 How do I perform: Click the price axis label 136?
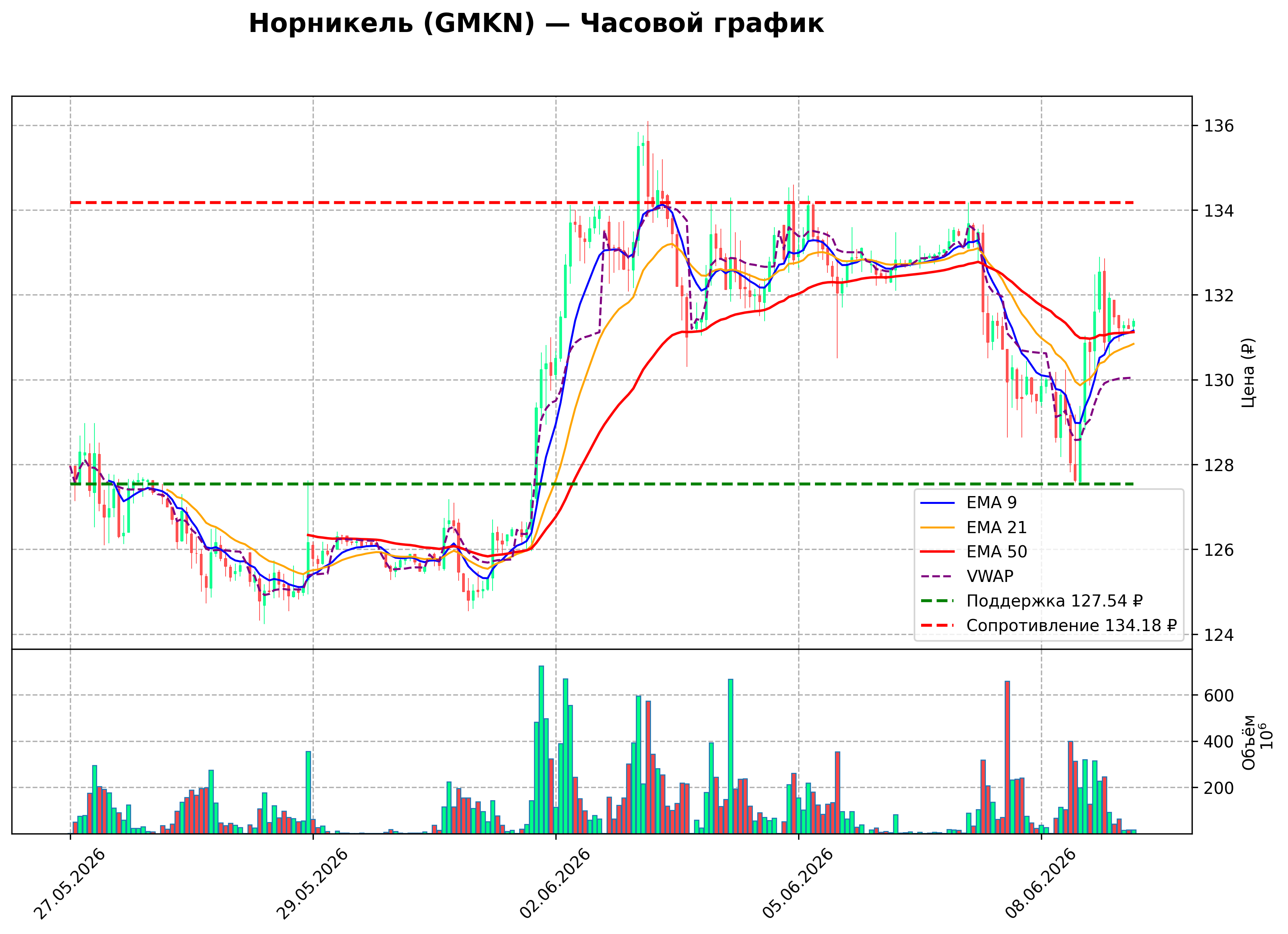tap(1219, 126)
